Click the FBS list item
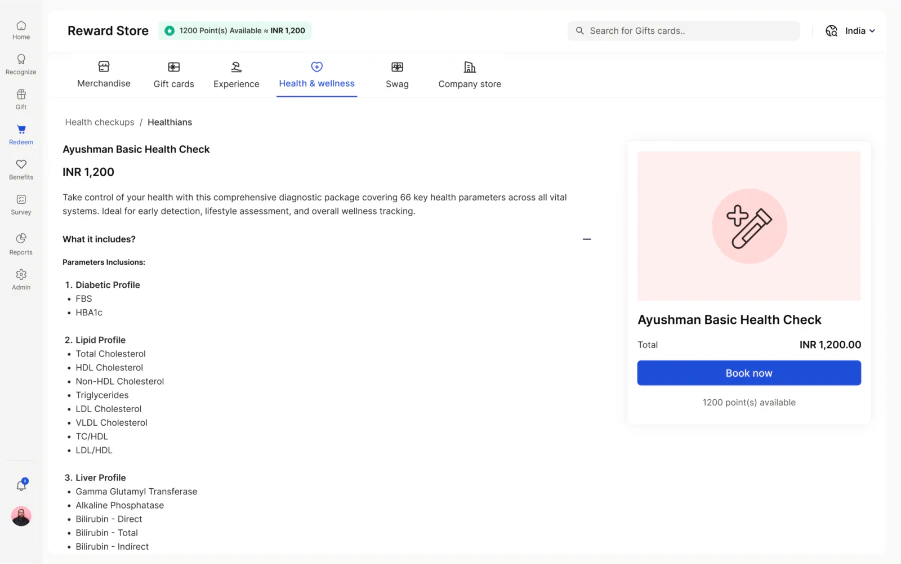This screenshot has width=901, height=564. point(84,299)
